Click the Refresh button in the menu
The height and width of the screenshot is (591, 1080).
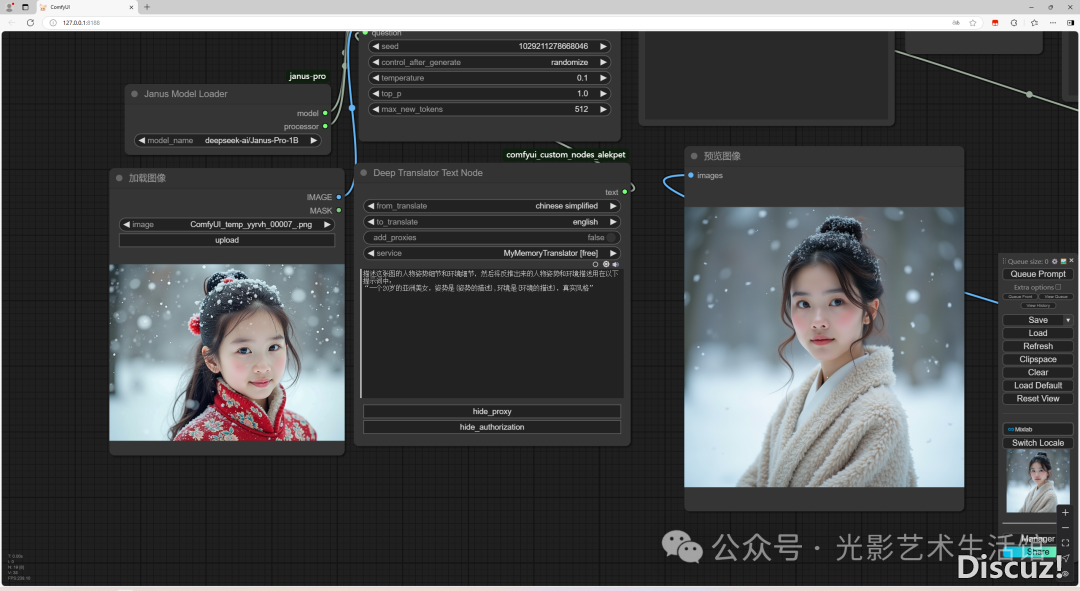tap(1037, 346)
